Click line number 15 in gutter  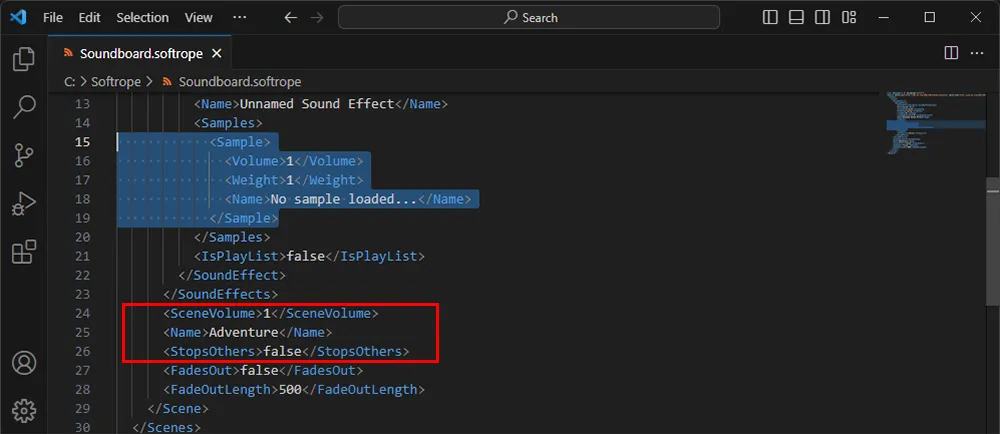(x=82, y=141)
